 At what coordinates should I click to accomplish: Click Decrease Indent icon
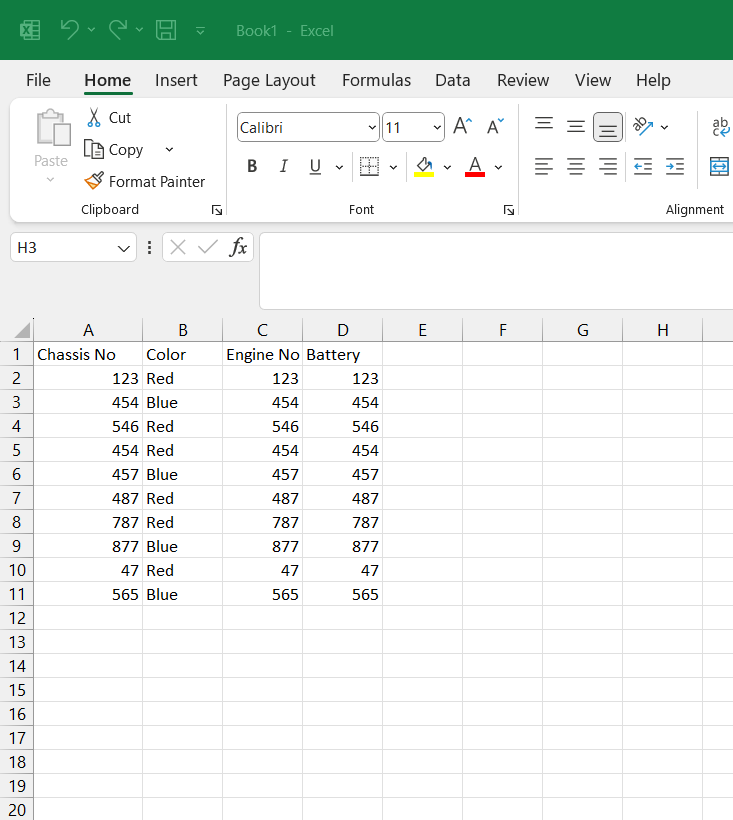point(643,167)
